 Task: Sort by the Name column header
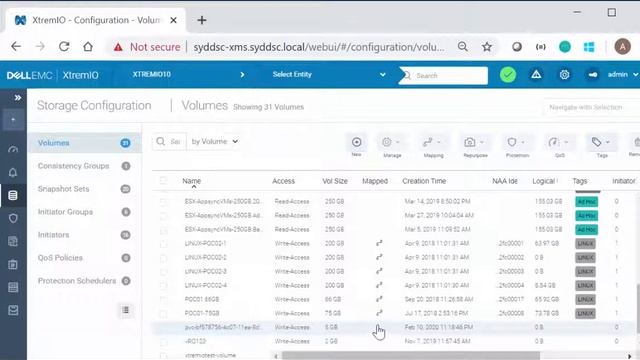click(191, 181)
